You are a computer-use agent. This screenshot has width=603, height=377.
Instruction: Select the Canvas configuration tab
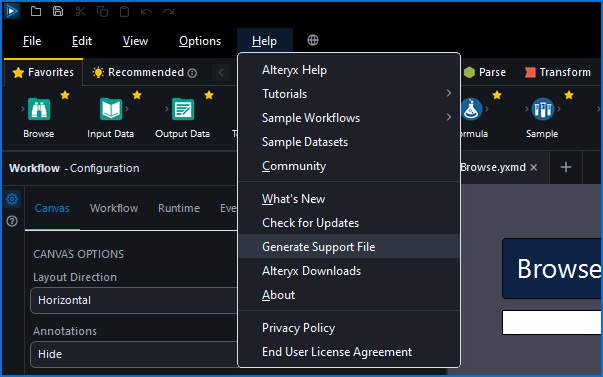pos(52,208)
